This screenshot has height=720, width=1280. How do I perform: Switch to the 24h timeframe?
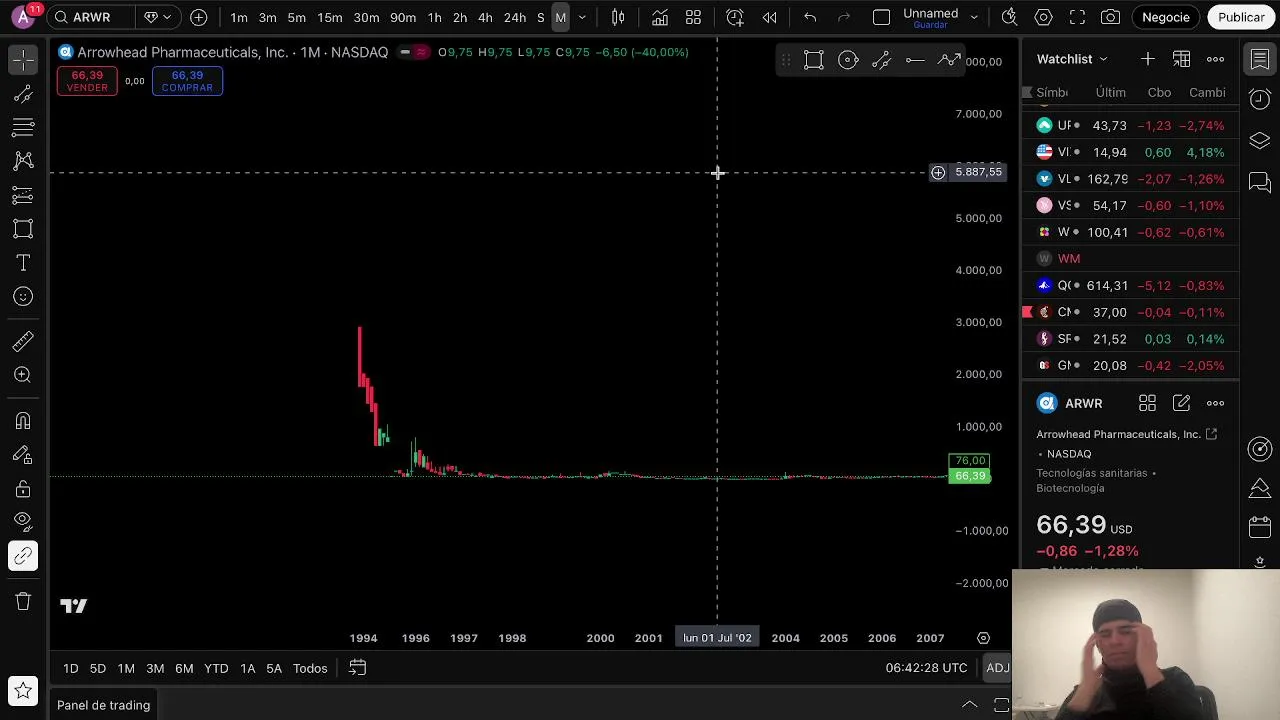[515, 17]
